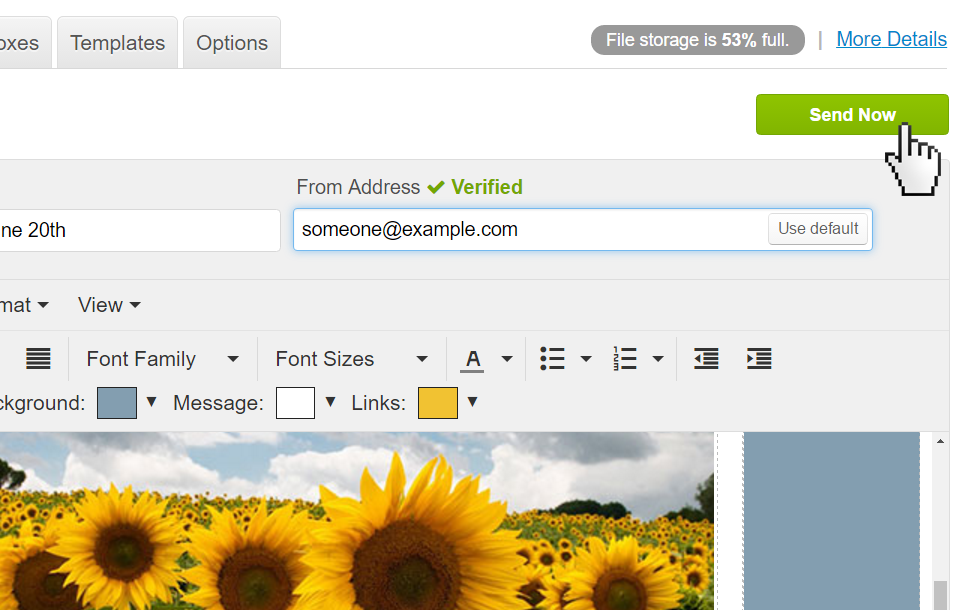Click the From Address email field

coord(530,230)
